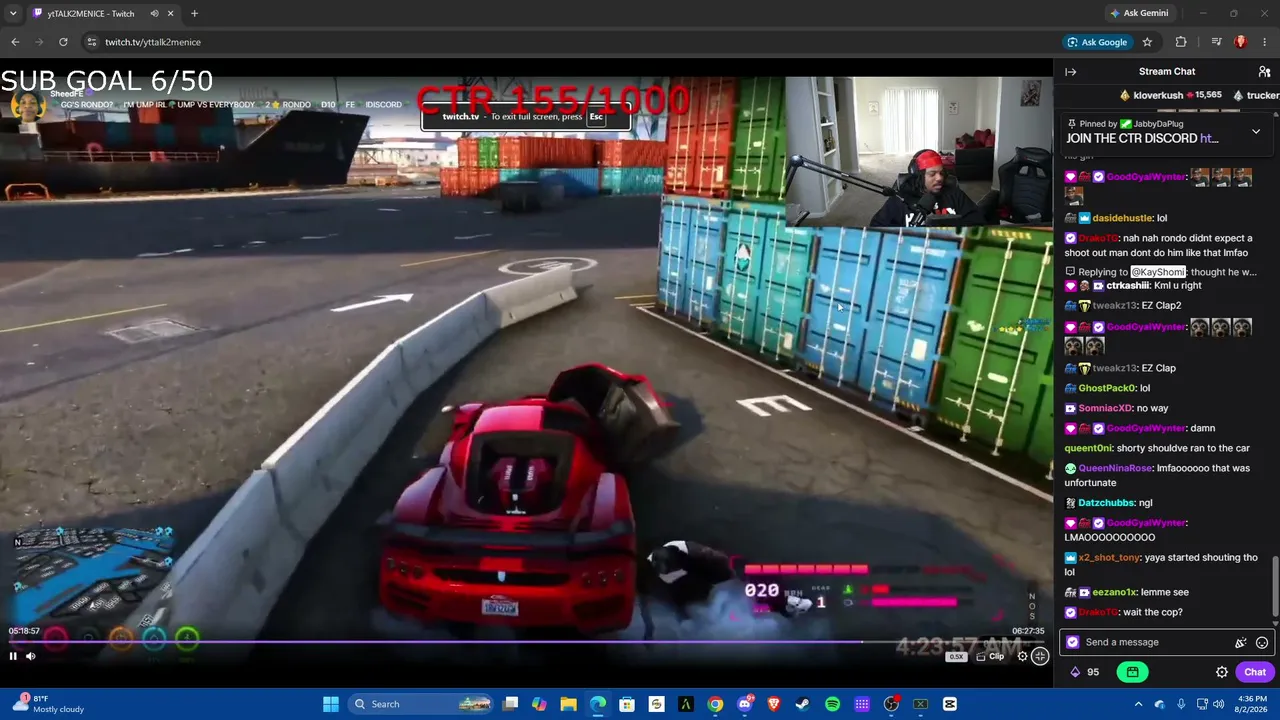Open Microsoft Store from the taskbar
The width and height of the screenshot is (1280, 720).
tap(627, 704)
